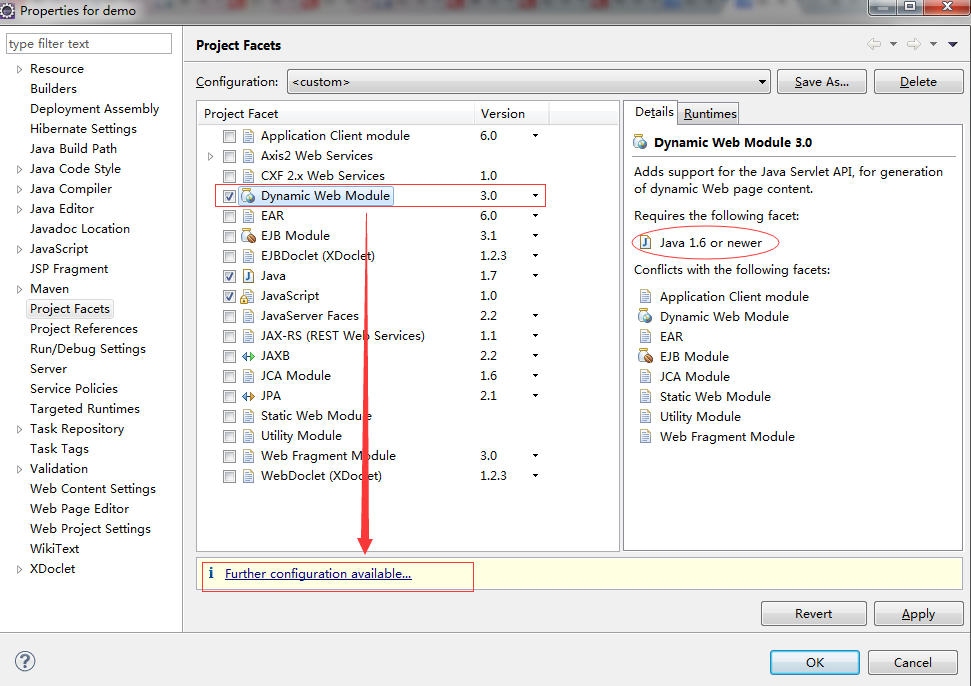Click the Save As button
This screenshot has height=686, width=971.
click(x=822, y=82)
